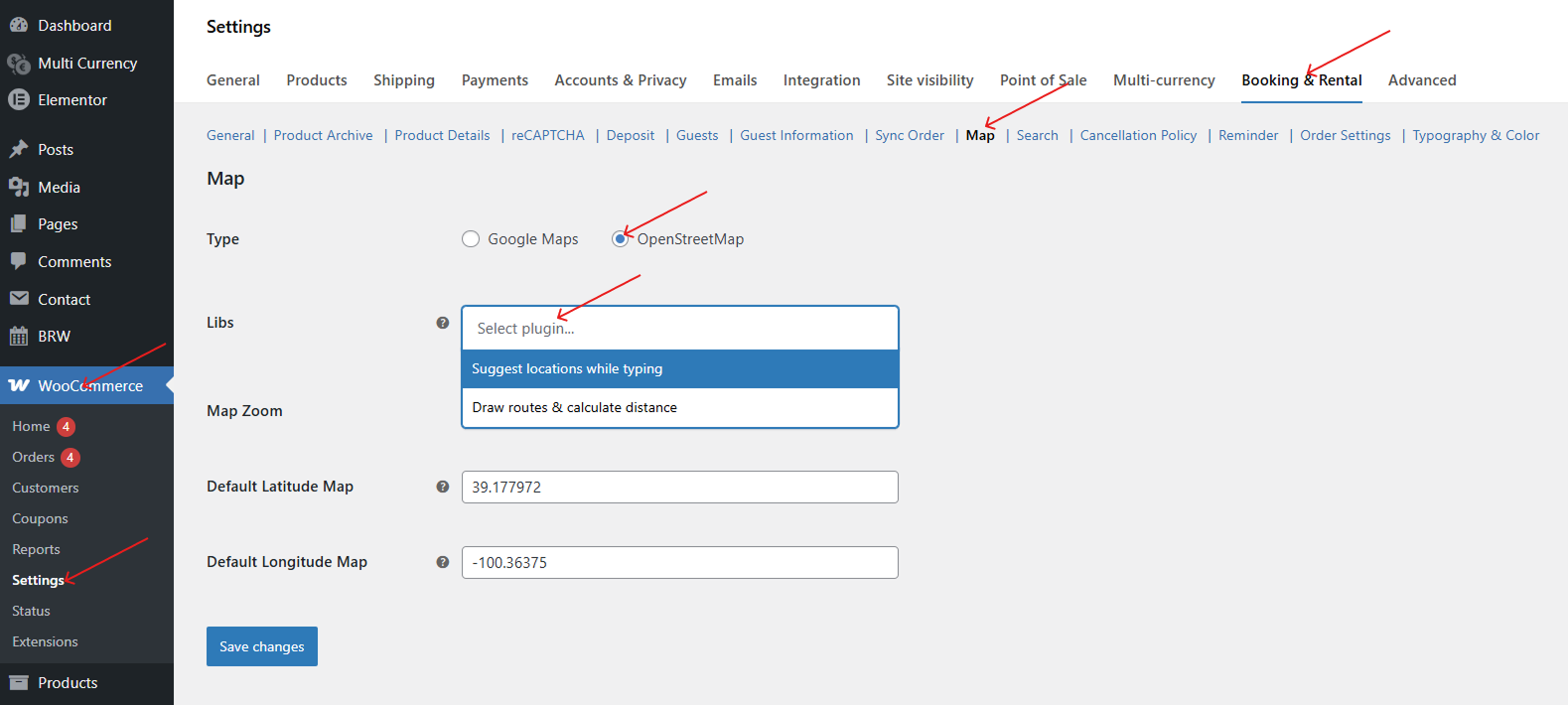The height and width of the screenshot is (705, 1568).
Task: Click the Elementor icon in sidebar
Action: (19, 100)
